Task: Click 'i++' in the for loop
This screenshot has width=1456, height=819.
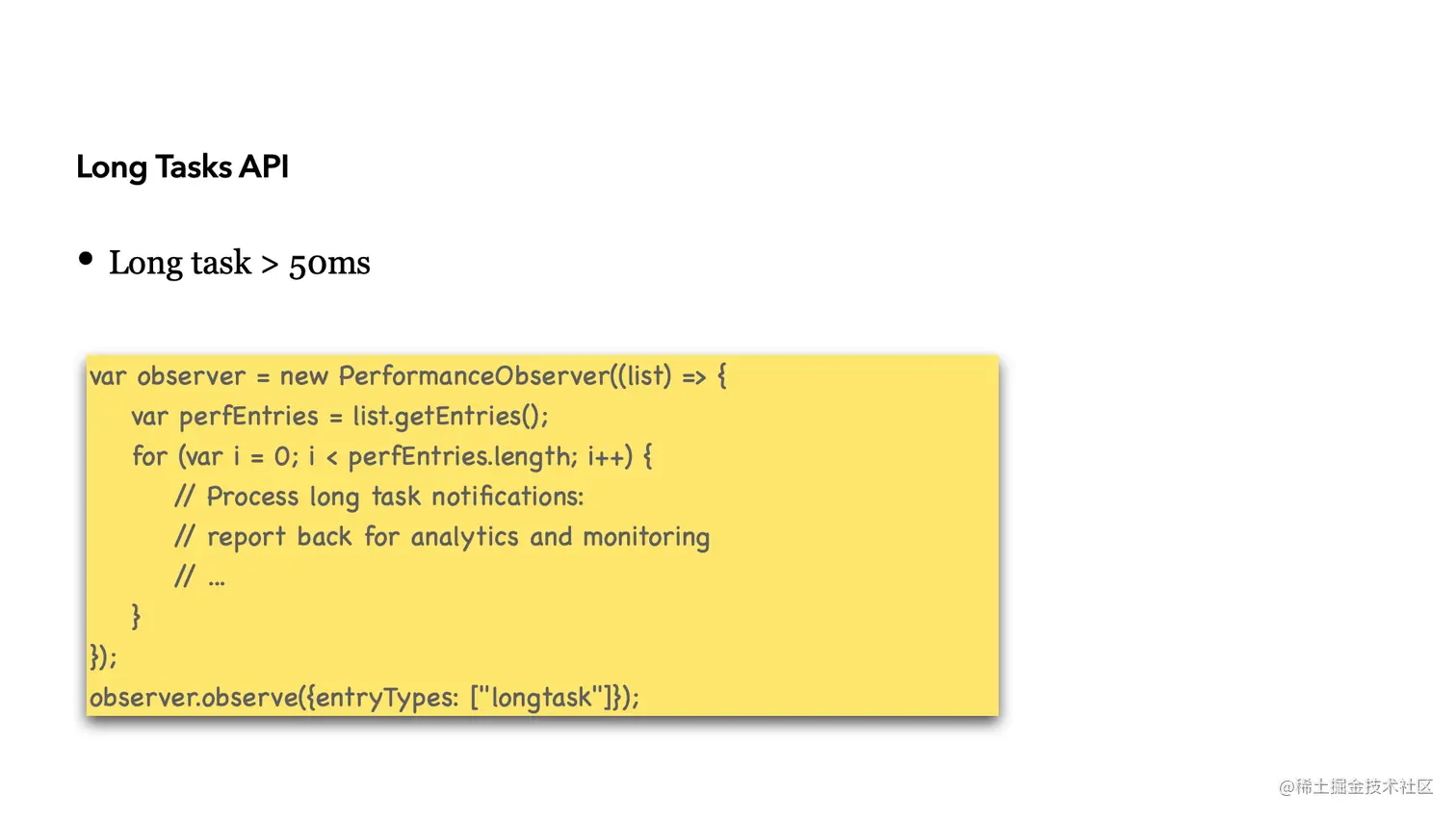Action: coord(611,456)
